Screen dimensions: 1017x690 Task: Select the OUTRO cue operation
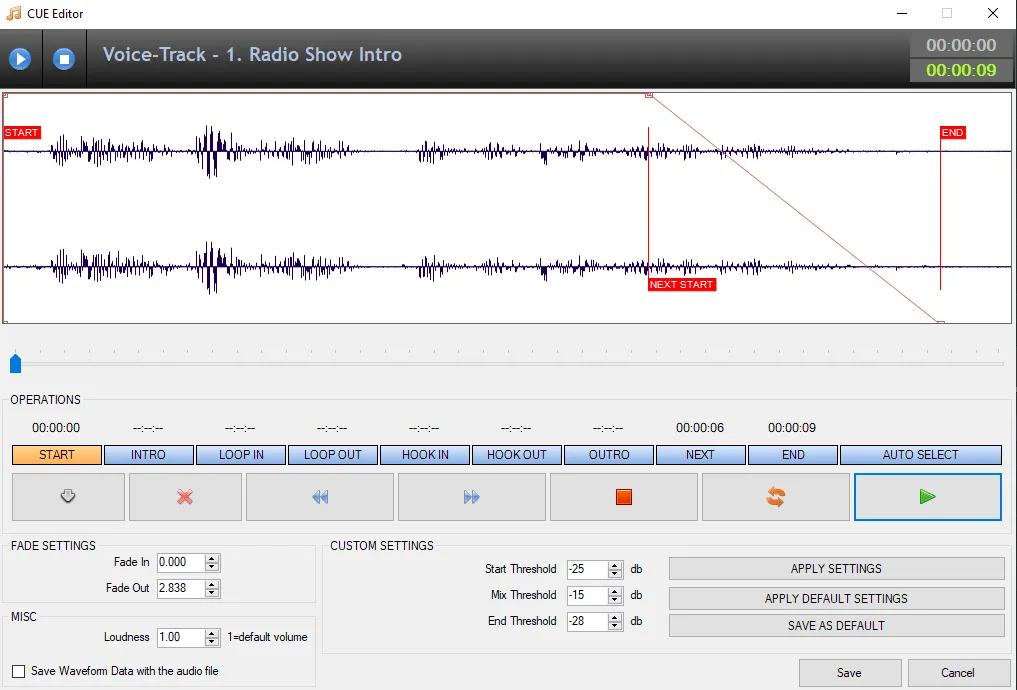[609, 455]
